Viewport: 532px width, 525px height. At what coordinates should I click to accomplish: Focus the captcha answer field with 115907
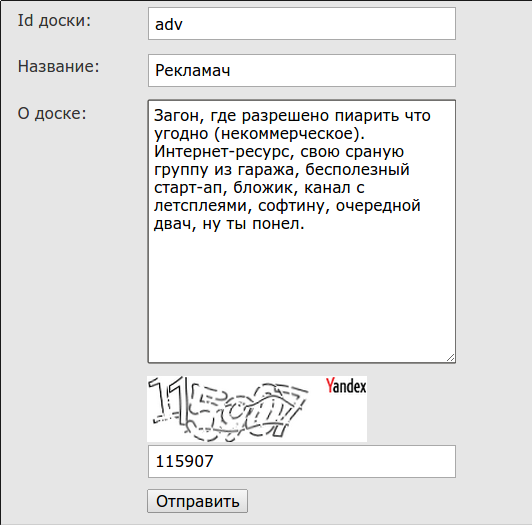tap(302, 462)
